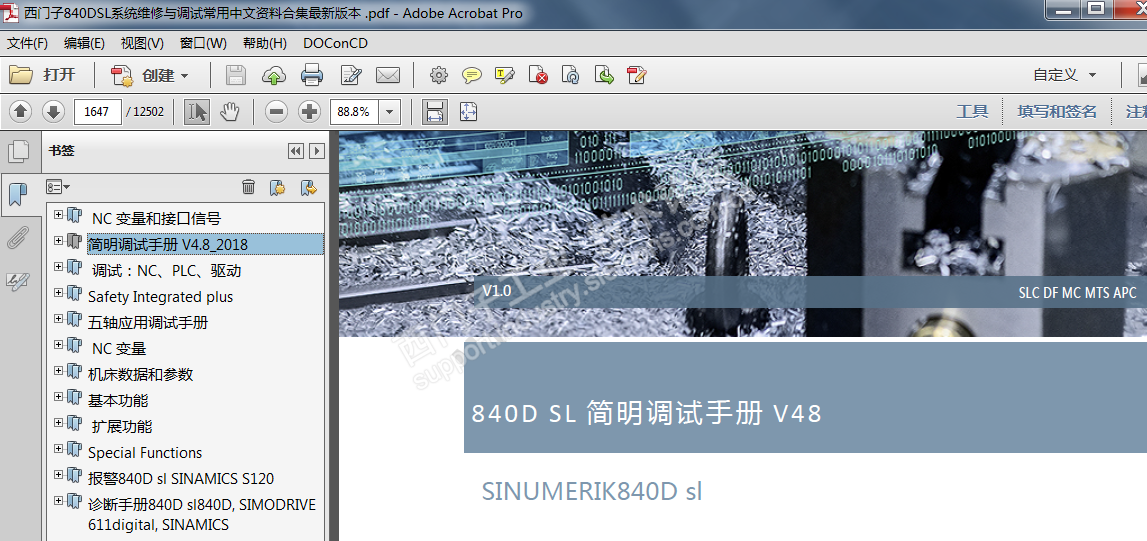This screenshot has height=541, width=1147.
Task: Open bookmark options menu dropdown
Action: (59, 188)
